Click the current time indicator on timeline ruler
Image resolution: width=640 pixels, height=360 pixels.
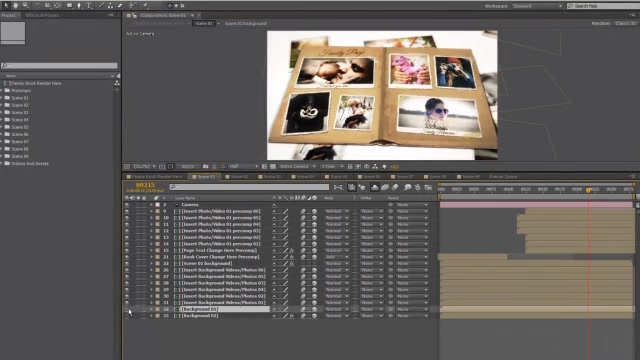tap(588, 190)
